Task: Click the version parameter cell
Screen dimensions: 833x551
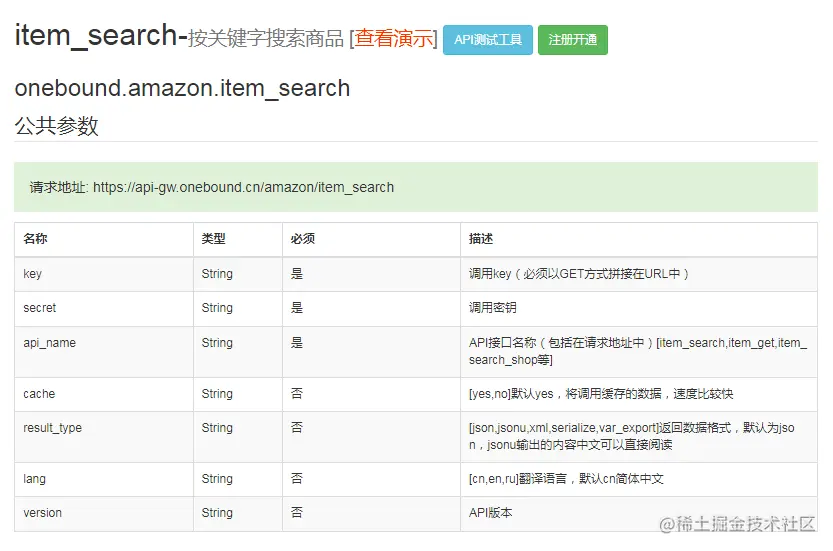Action: point(42,513)
